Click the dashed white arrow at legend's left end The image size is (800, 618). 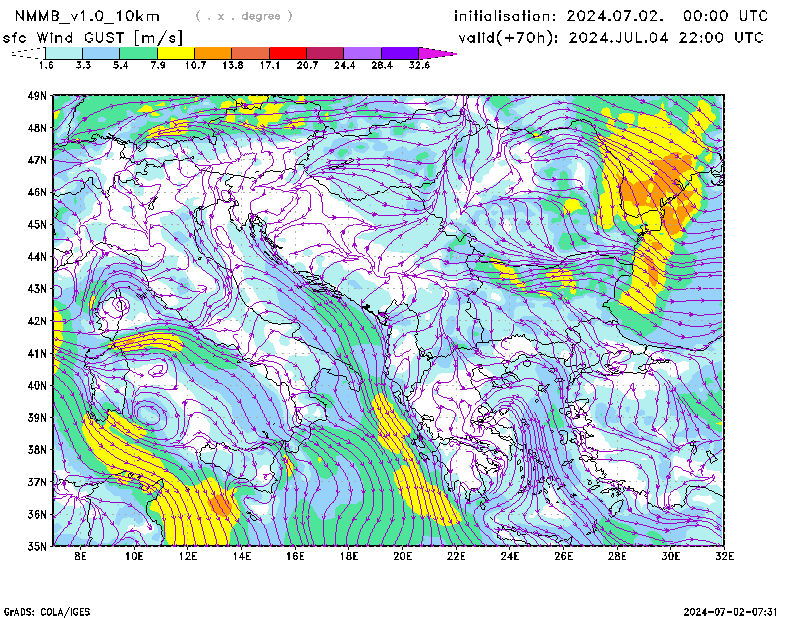26,52
